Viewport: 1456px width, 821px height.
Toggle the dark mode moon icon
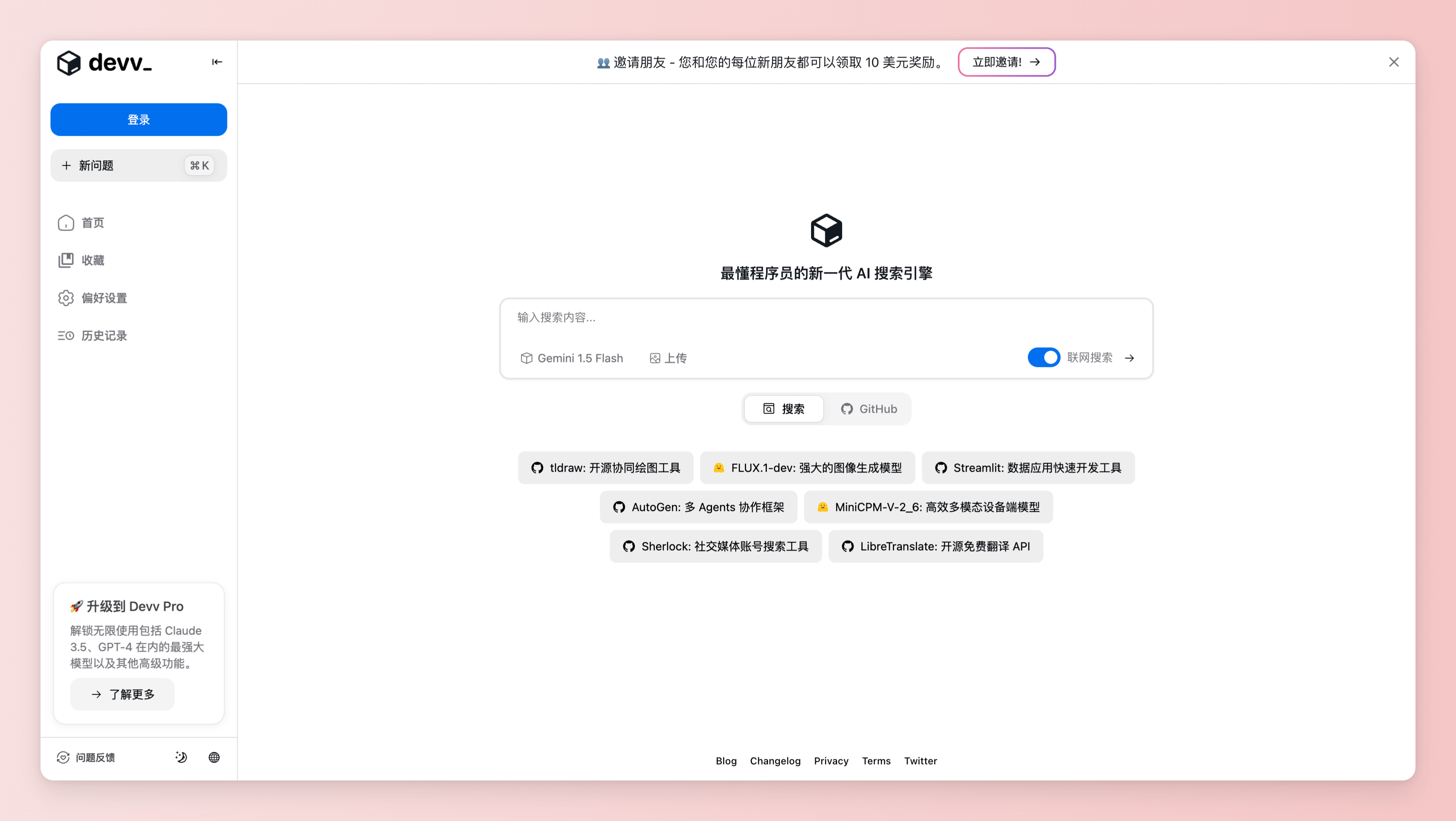click(181, 757)
